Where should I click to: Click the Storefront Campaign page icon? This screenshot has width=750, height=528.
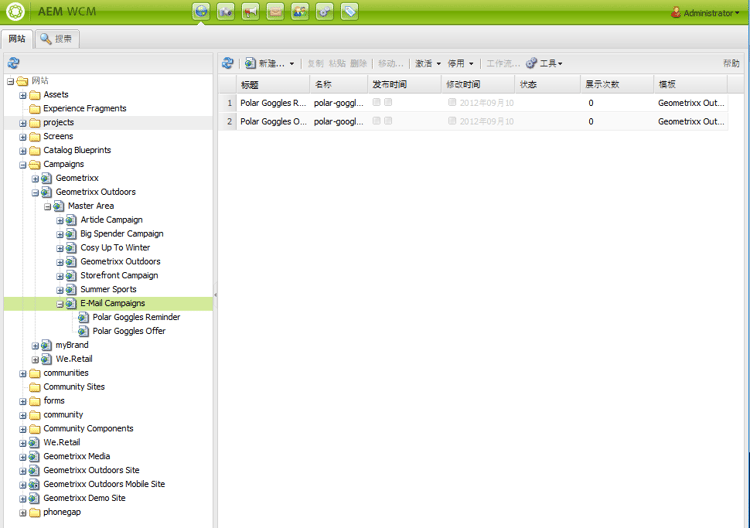71,275
